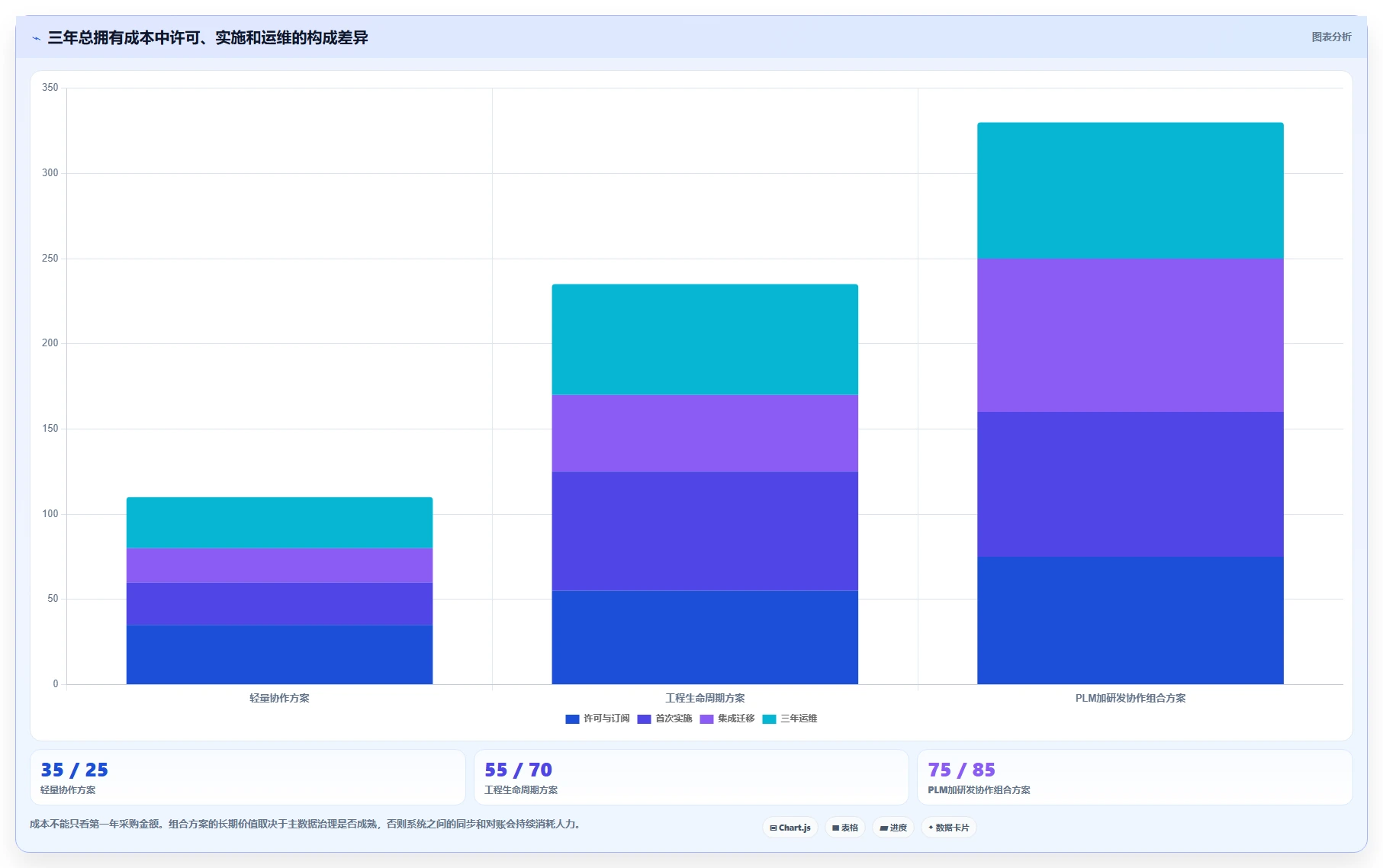Screen dimensions: 1383x868
Task: Toggle the 集成迁移 legend item
Action: coord(727,719)
